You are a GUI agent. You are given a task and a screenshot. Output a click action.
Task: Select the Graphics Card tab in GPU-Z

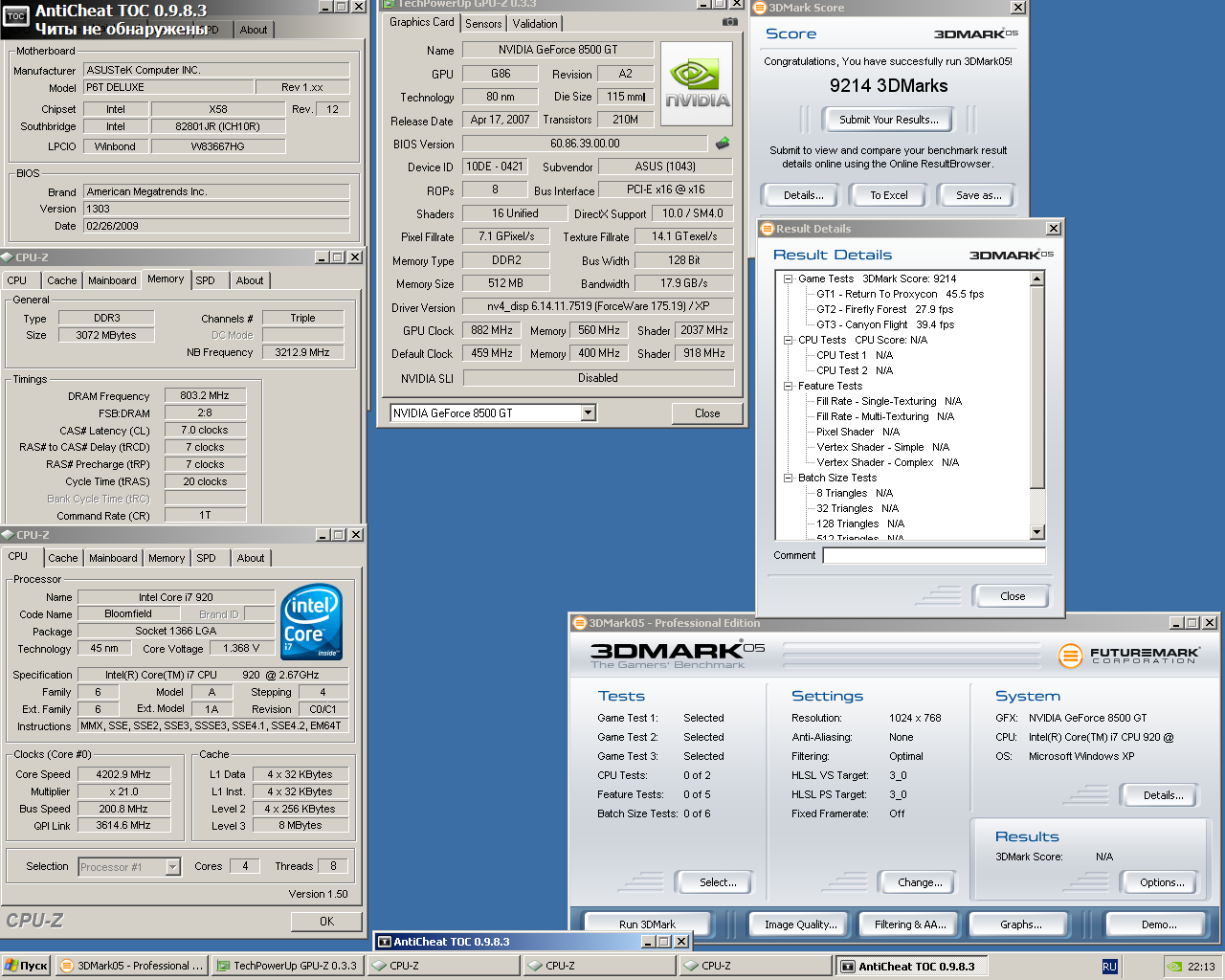422,22
